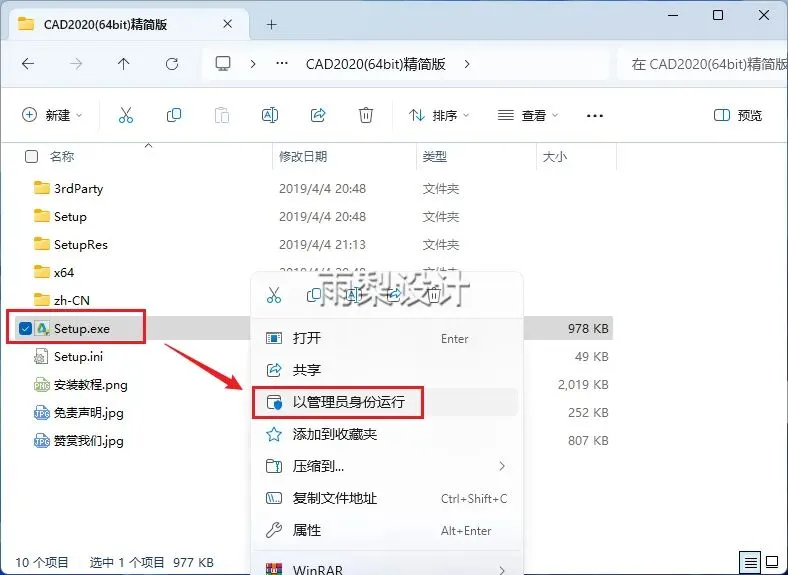The height and width of the screenshot is (575, 788).
Task: Click the Copy icon in context menu
Action: pyautogui.click(x=314, y=295)
